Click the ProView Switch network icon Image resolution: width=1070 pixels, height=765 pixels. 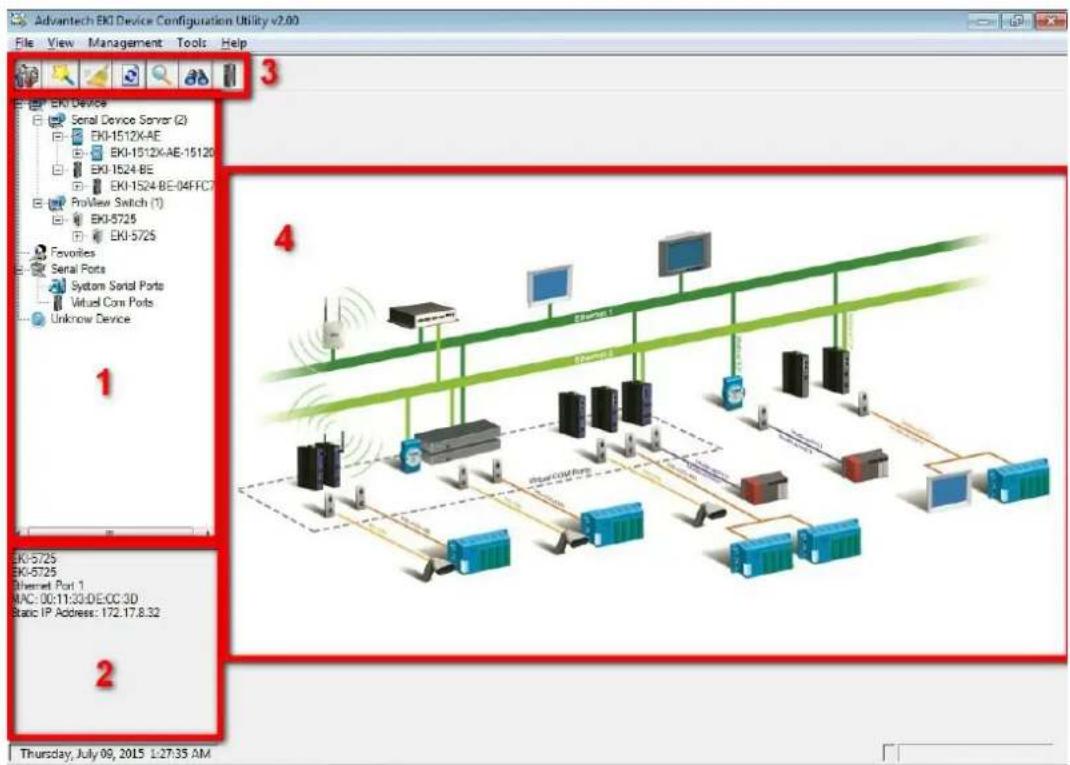57,203
